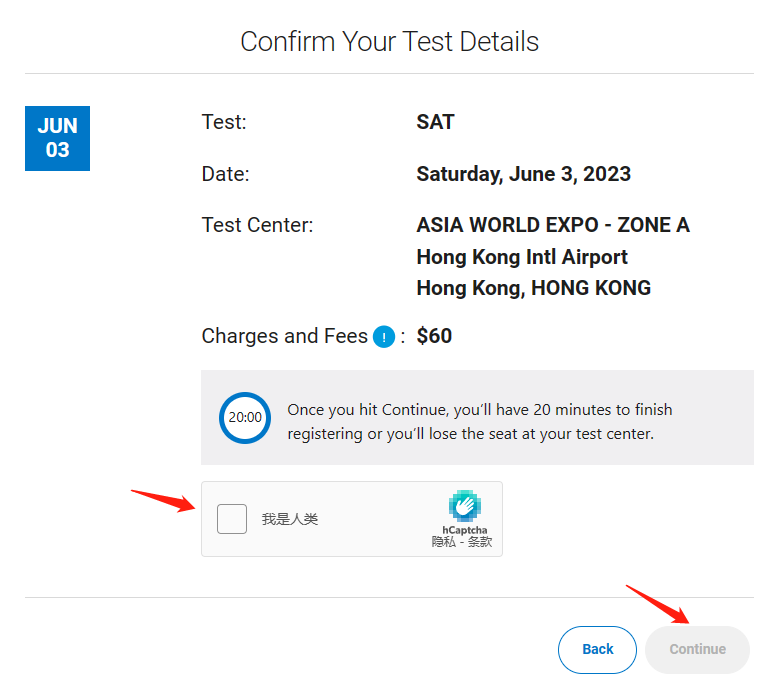This screenshot has width=781, height=685.
Task: Click the Hong Kong Intl Airport line
Action: pyautogui.click(x=522, y=258)
